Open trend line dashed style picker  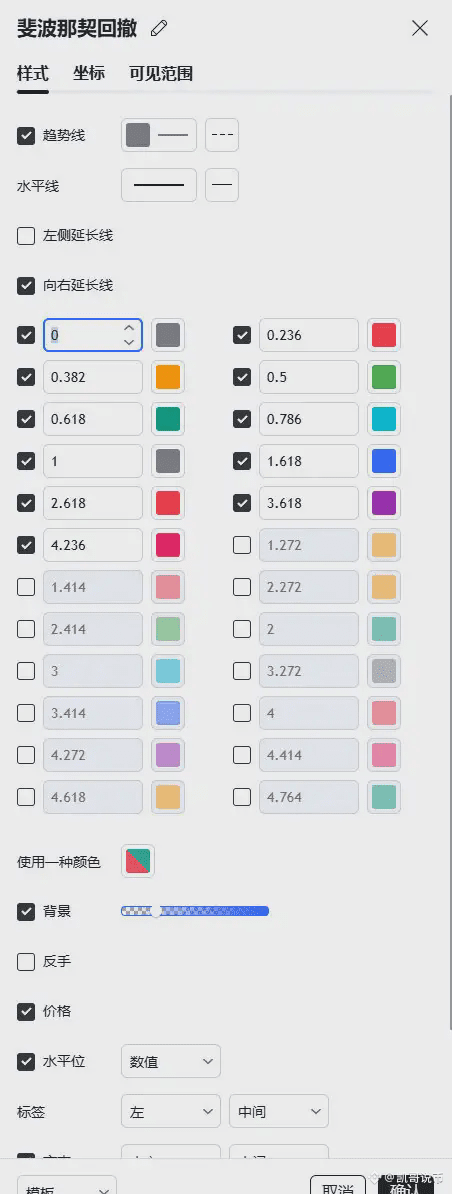[222, 136]
